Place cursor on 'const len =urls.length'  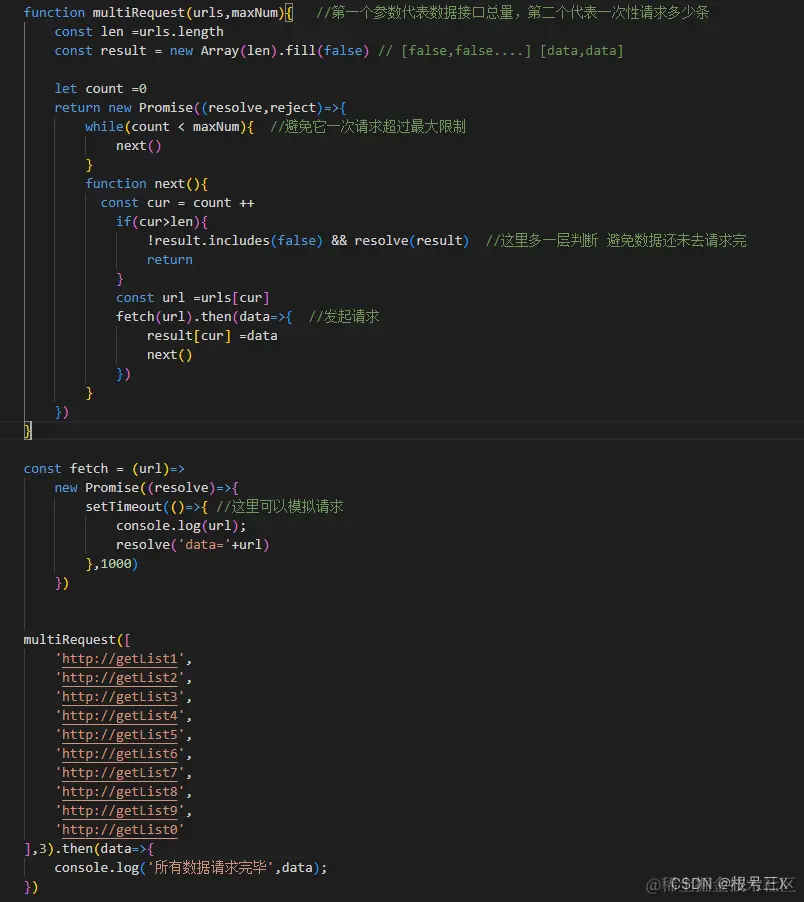139,32
